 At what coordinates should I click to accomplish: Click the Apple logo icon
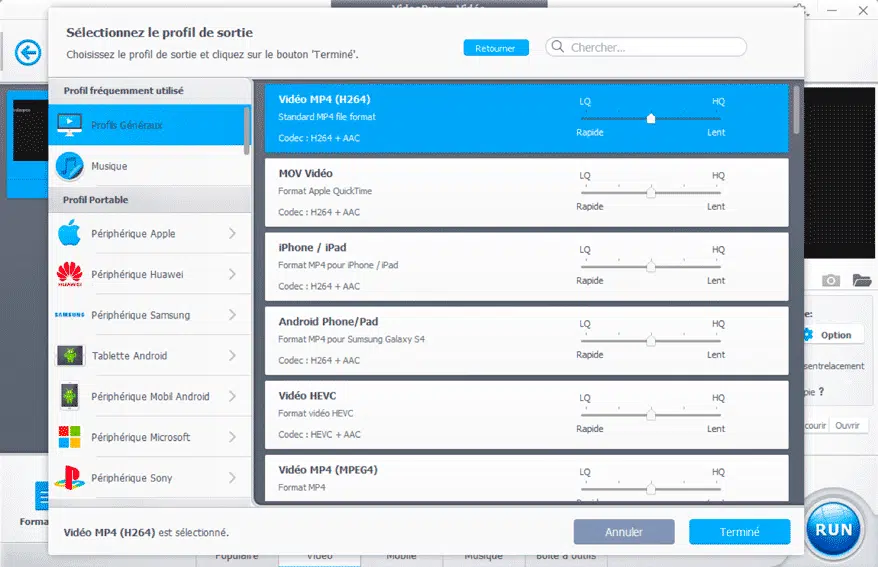pos(69,233)
